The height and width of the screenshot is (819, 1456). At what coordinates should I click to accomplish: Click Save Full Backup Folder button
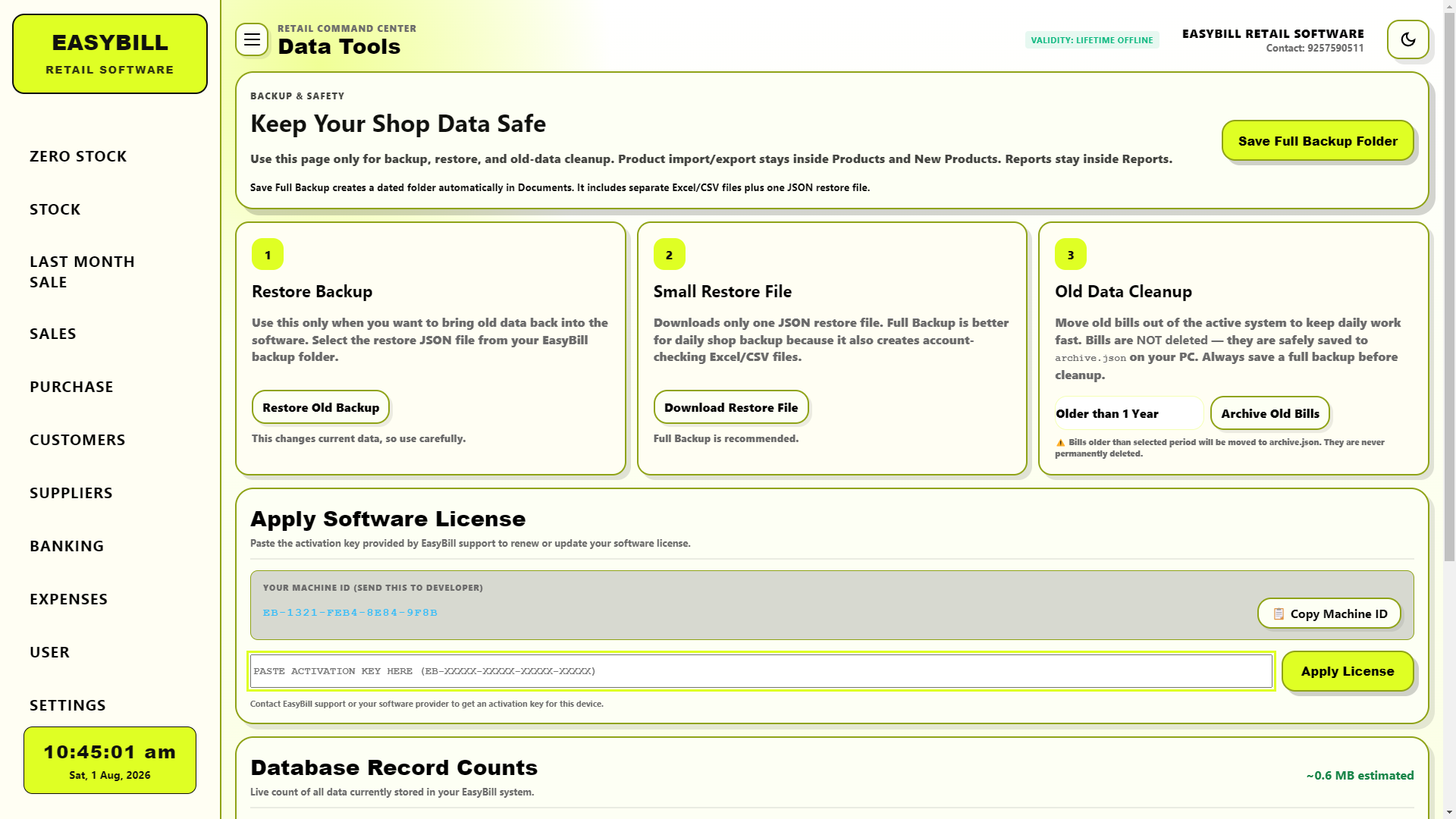tap(1317, 140)
